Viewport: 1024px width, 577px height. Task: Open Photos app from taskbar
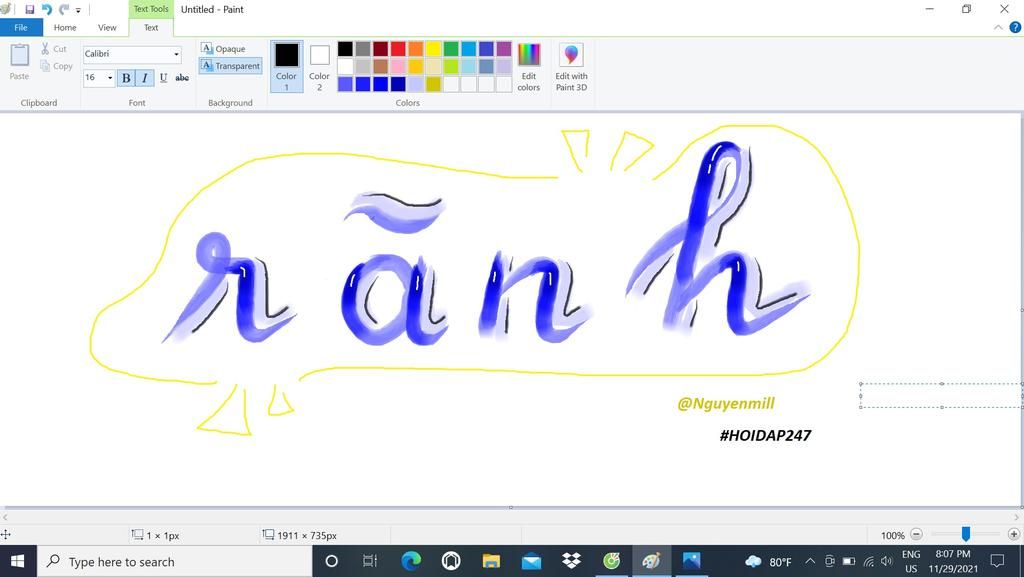coord(692,561)
